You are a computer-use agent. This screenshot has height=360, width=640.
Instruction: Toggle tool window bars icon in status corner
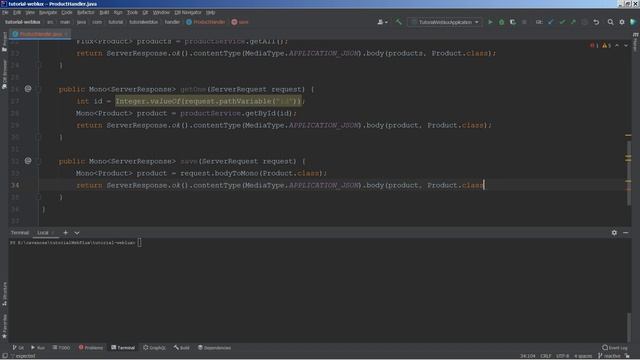[4, 356]
